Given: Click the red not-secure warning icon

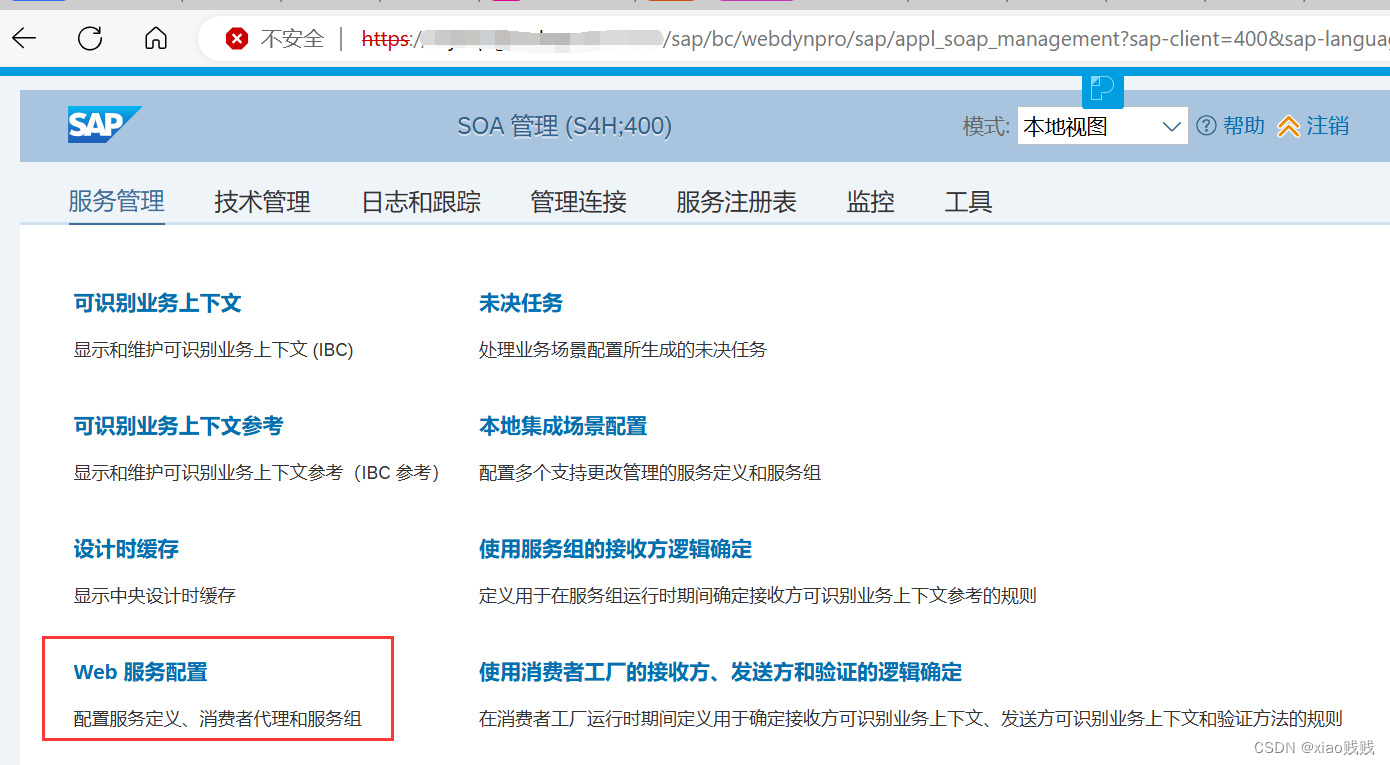Looking at the screenshot, I should click(237, 39).
